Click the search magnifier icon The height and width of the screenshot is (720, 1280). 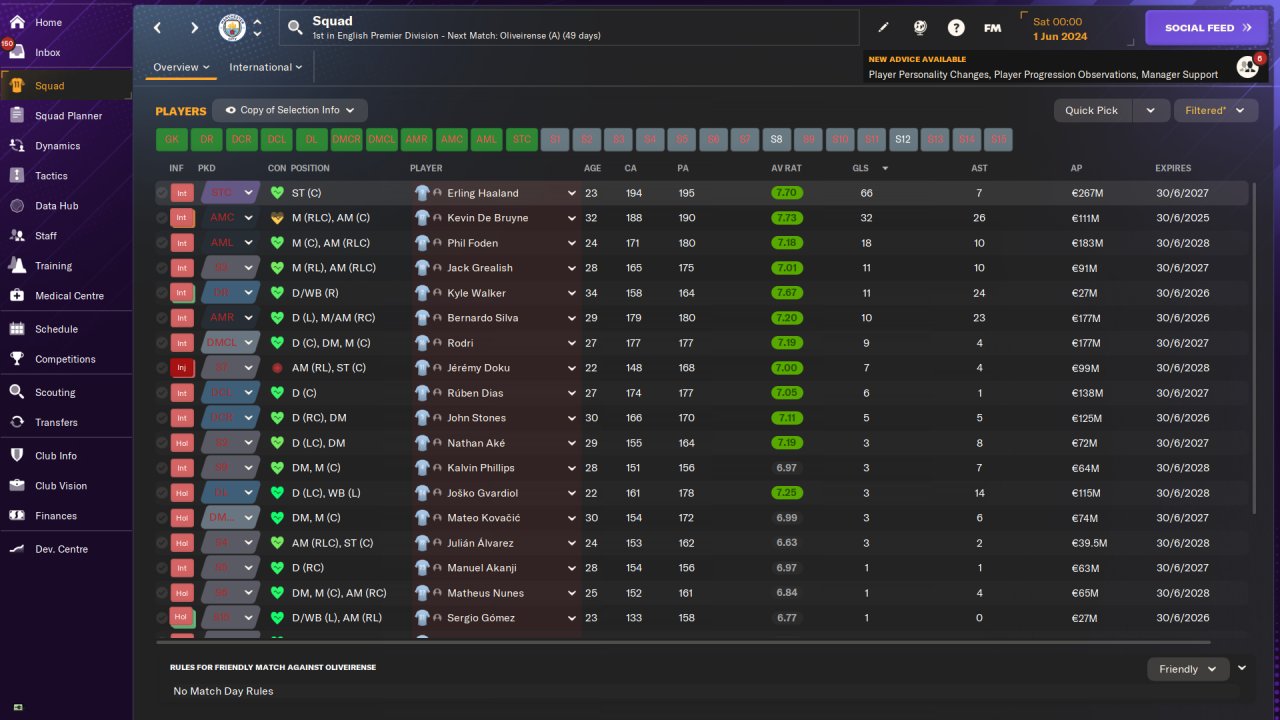[295, 28]
